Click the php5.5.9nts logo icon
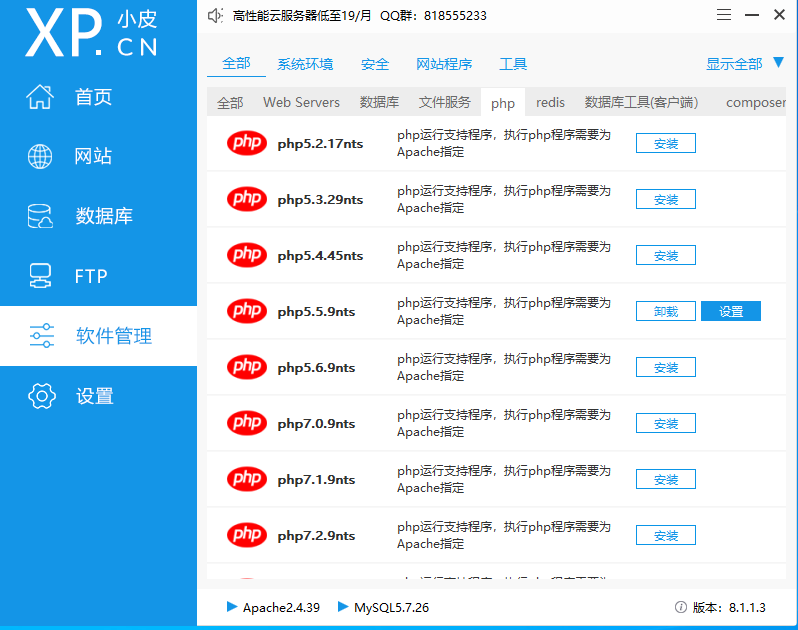Image resolution: width=798 pixels, height=630 pixels. pos(247,311)
